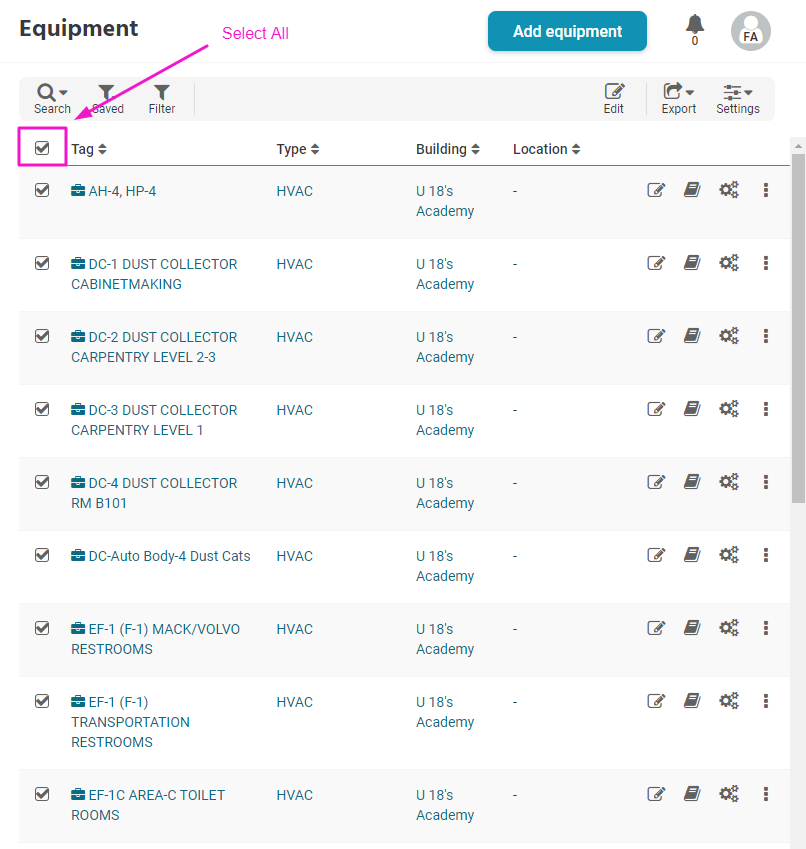
Task: Click gears icon for AH-4, HP-4
Action: 729,190
